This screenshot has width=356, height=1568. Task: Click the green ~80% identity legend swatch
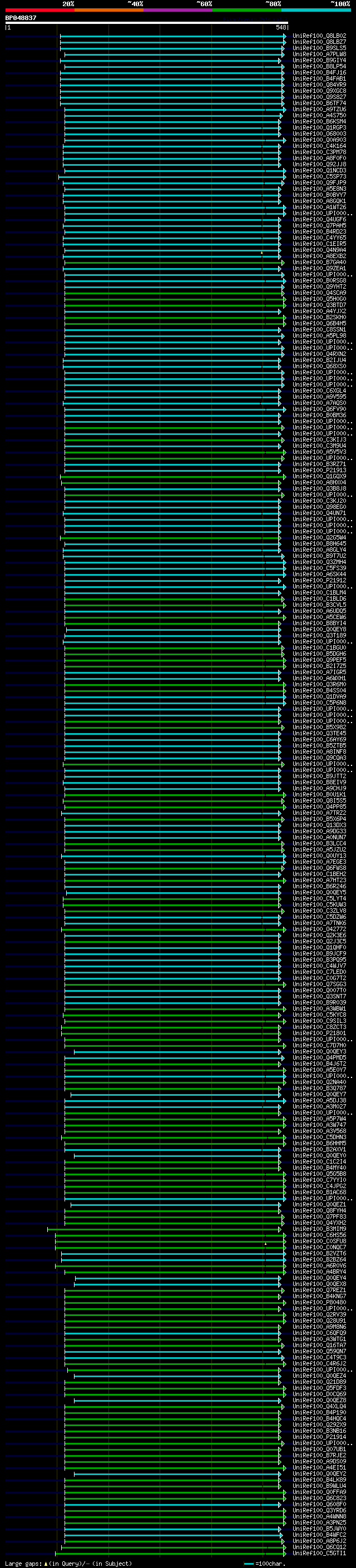[247, 10]
